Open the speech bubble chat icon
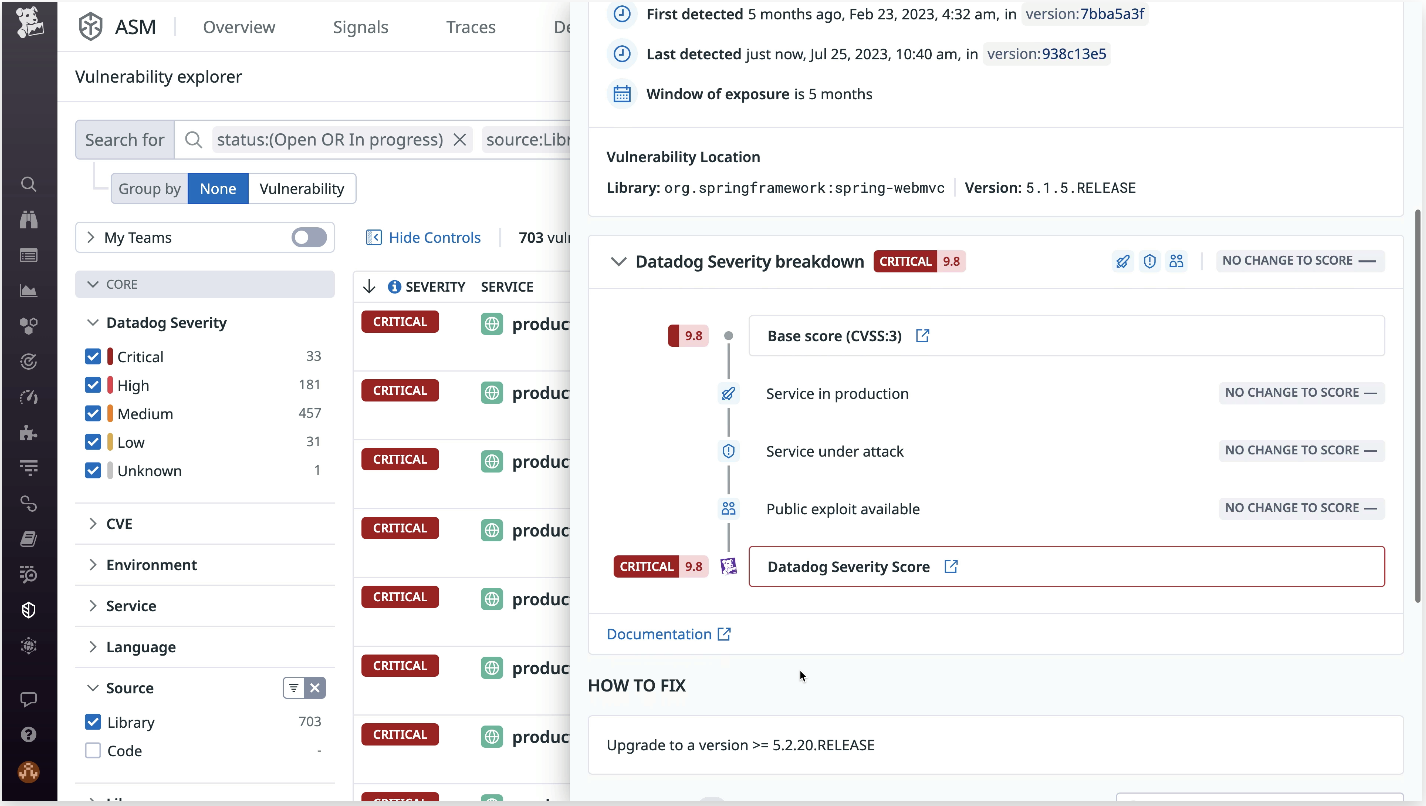The image size is (1426, 806). [x=29, y=700]
